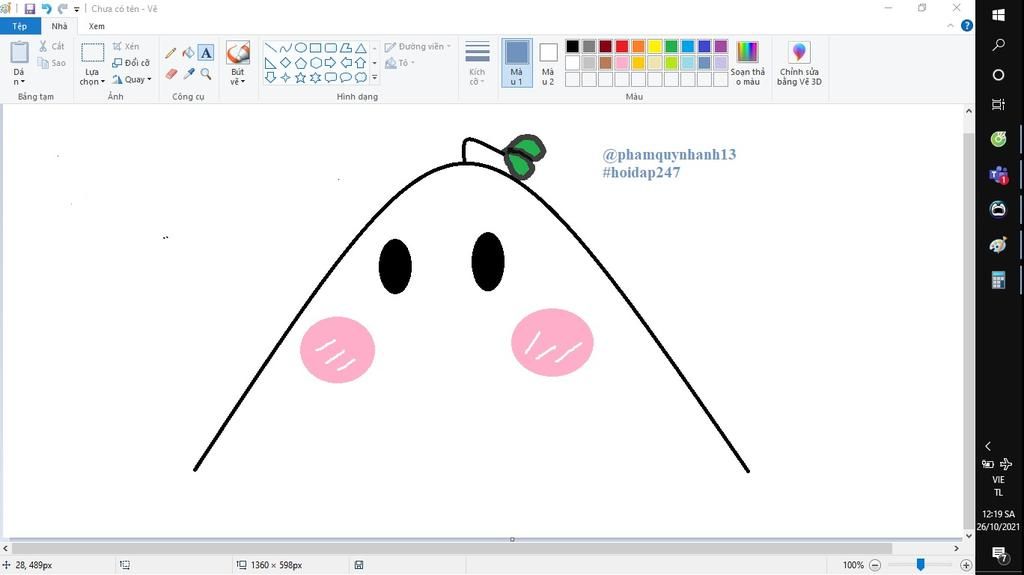Image resolution: width=1024 pixels, height=575 pixels.
Task: Pick the five-point star shape
Action: point(300,77)
